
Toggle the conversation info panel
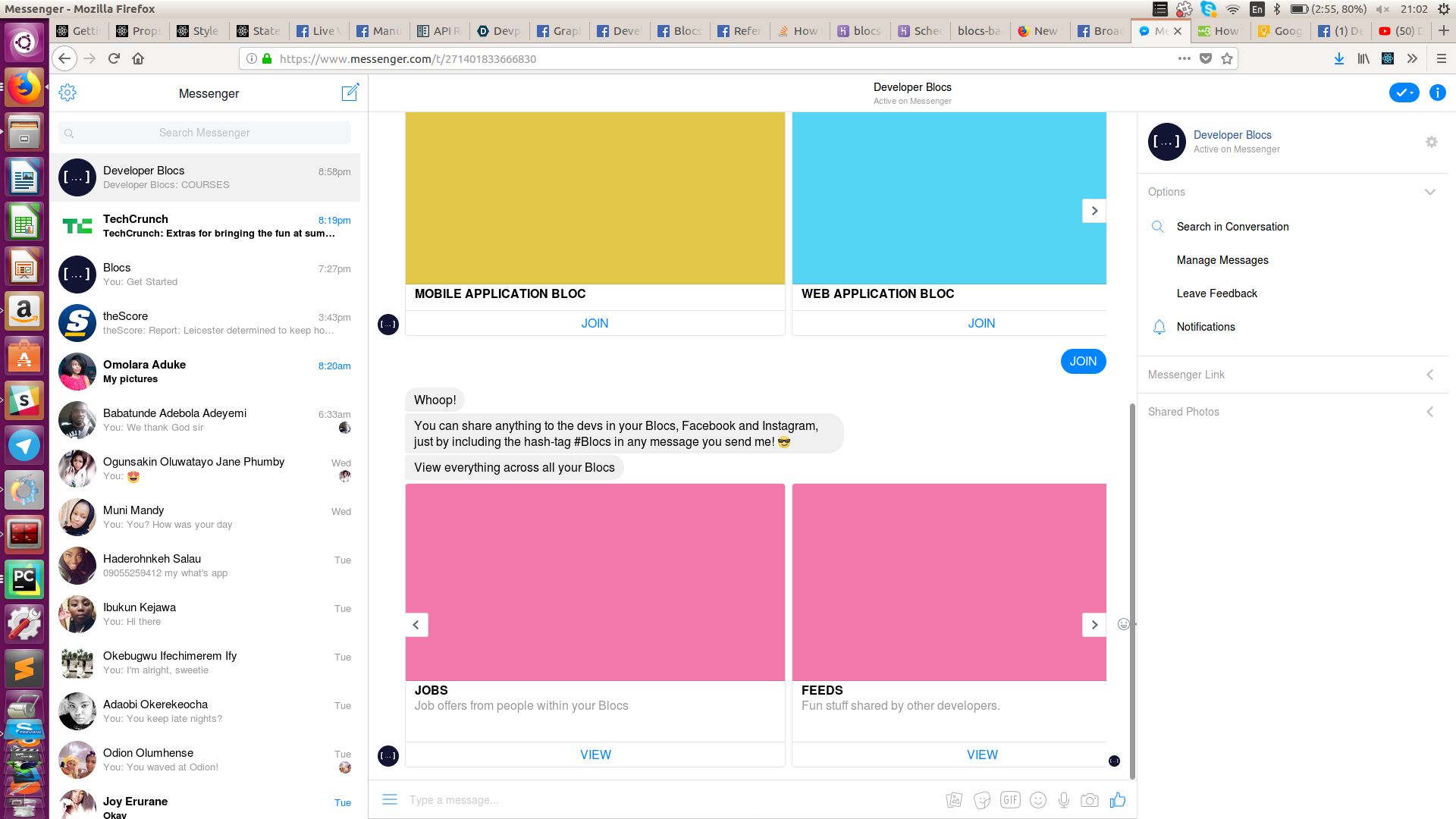point(1437,93)
